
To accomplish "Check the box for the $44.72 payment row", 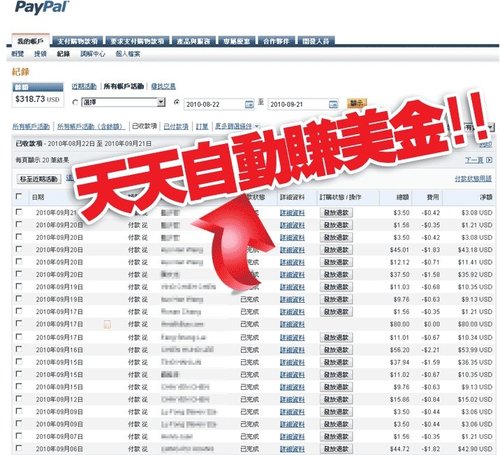I will 19,448.
